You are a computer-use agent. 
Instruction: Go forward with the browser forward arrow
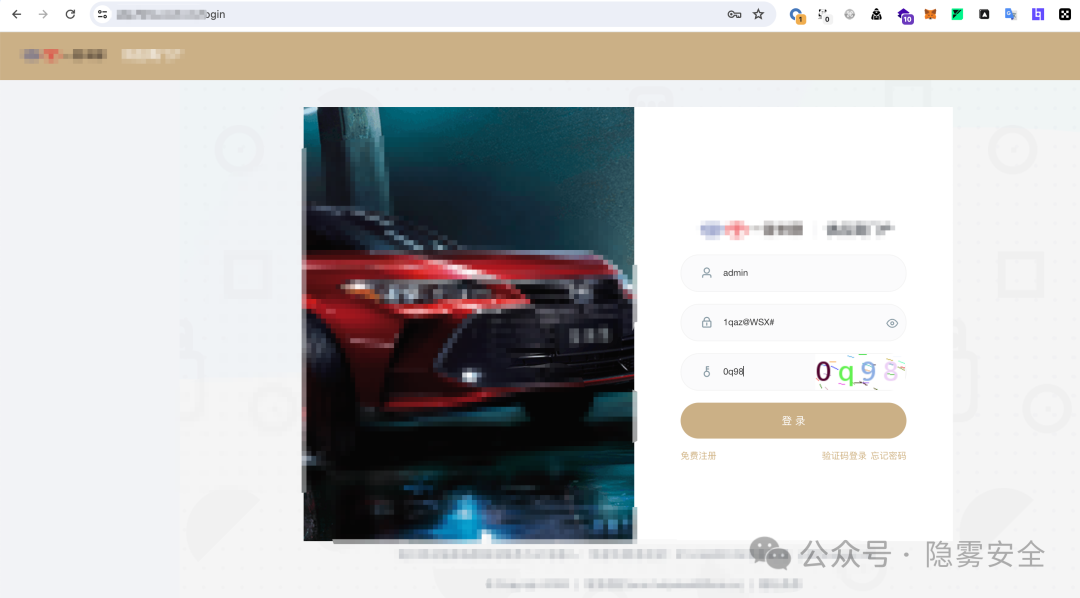tap(43, 14)
